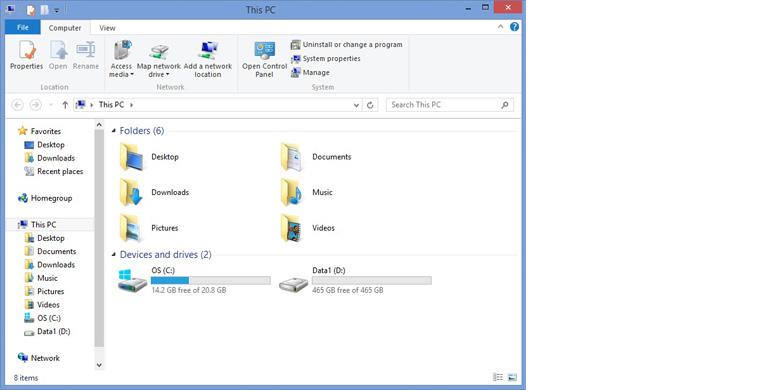
Task: Select the OS (C:) drive icon
Action: [x=133, y=281]
